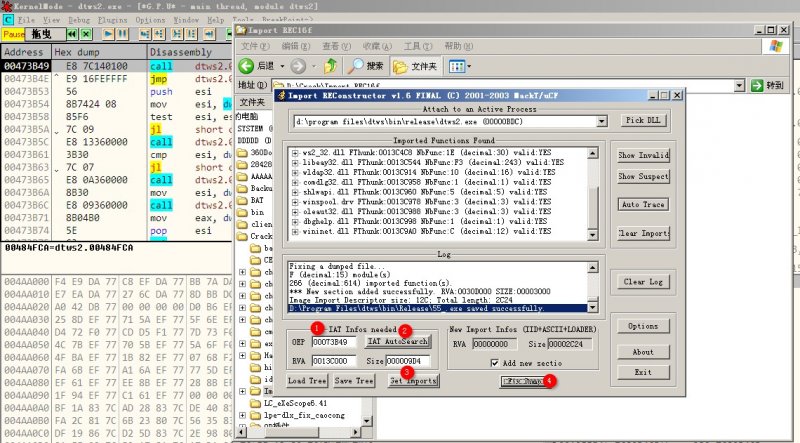The image size is (800, 443).
Task: Click the Pick DLL button
Action: pos(643,120)
